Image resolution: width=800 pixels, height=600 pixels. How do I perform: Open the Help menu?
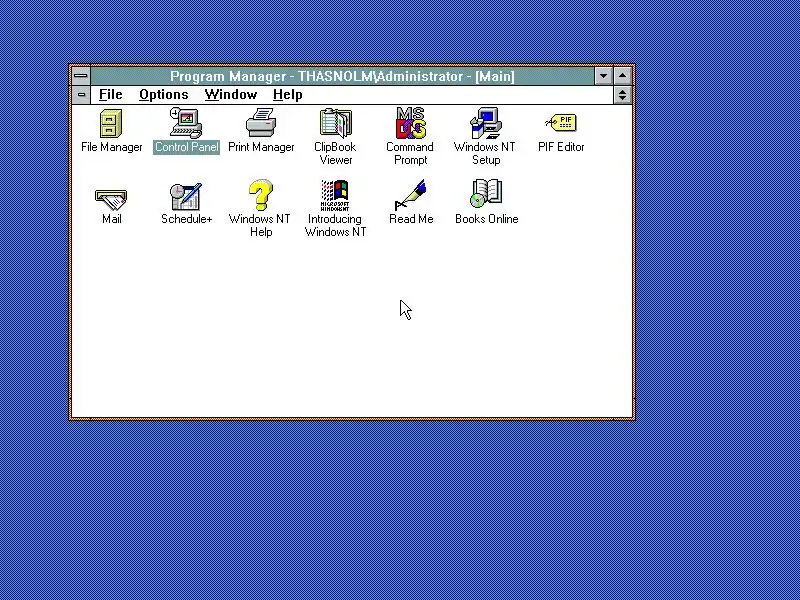[x=288, y=94]
